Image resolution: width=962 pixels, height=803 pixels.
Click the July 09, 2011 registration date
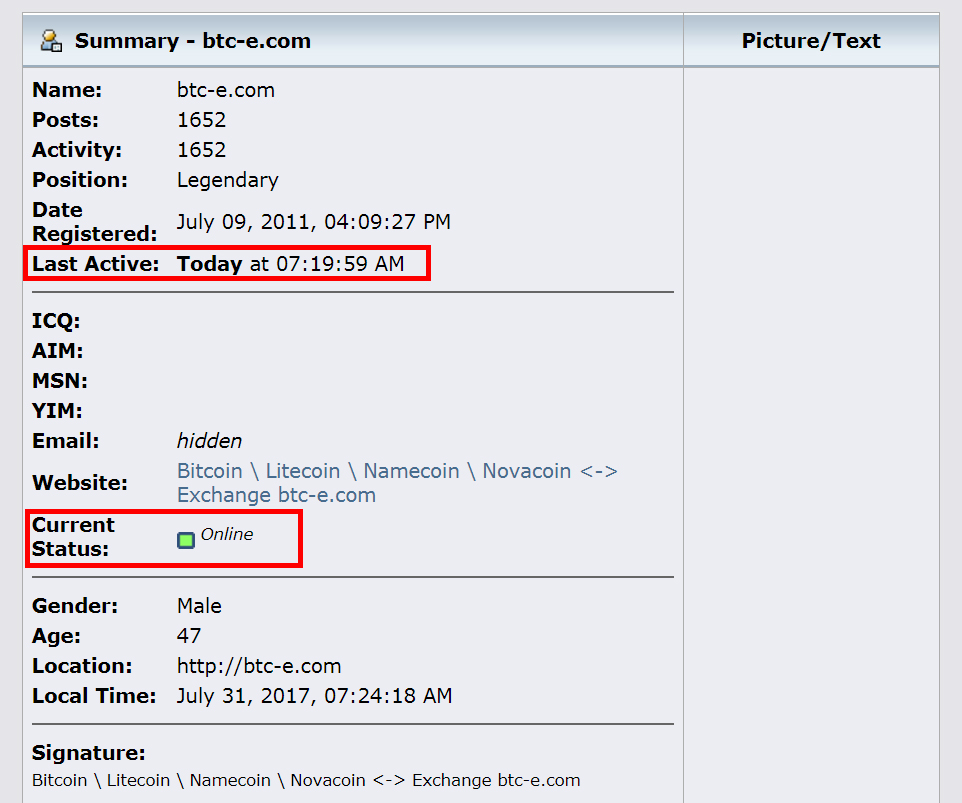[x=313, y=221]
